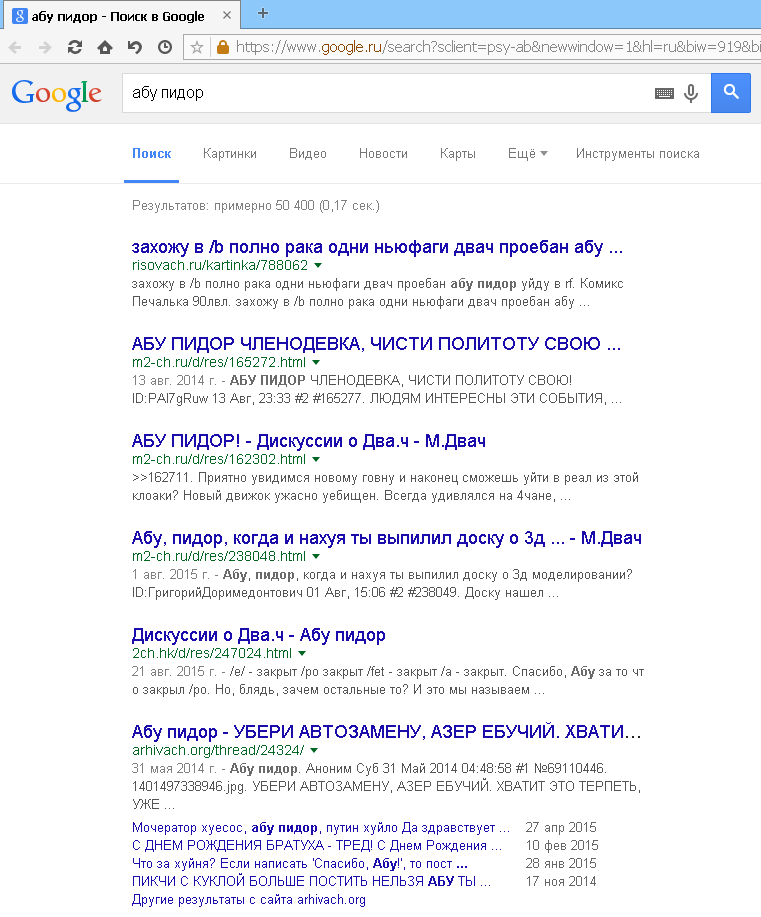Start voice search microphone icon
The width and height of the screenshot is (761, 917).
(x=691, y=93)
